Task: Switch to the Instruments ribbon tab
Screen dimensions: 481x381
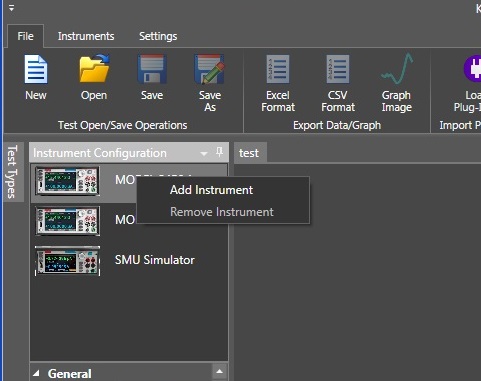Action: (x=86, y=36)
